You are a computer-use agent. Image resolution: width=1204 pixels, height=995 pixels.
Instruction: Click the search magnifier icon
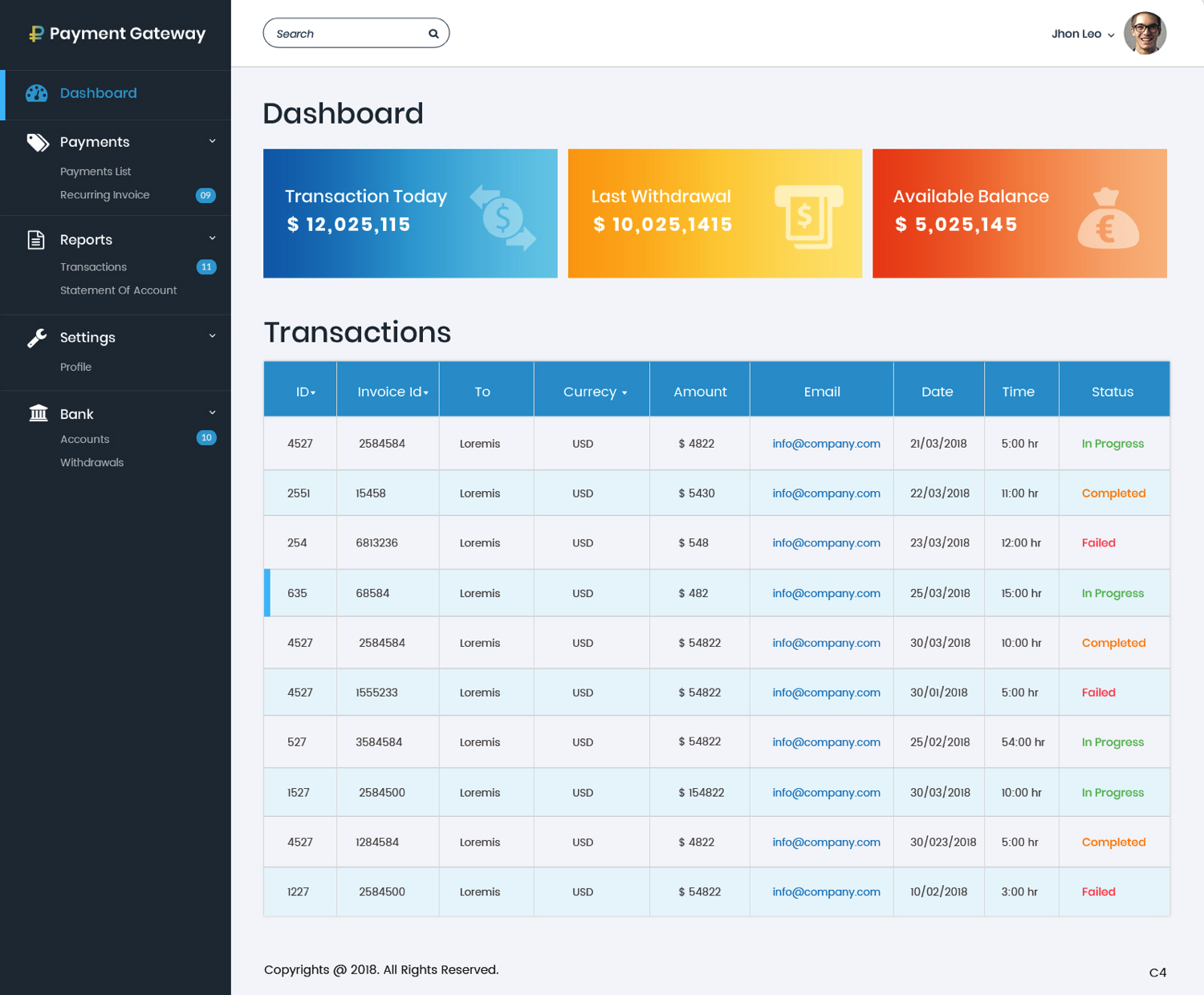tap(433, 34)
